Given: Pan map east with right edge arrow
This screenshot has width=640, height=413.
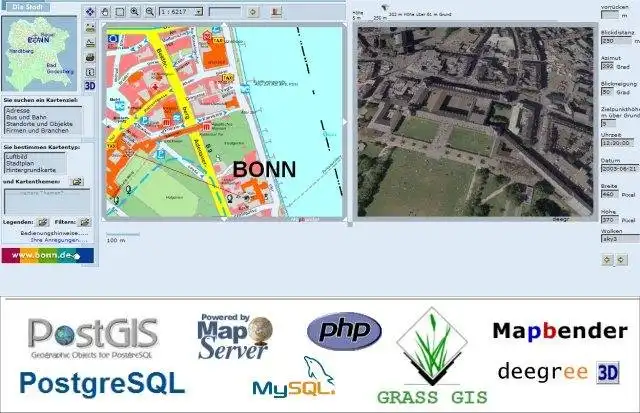Looking at the screenshot, I should coord(345,122).
